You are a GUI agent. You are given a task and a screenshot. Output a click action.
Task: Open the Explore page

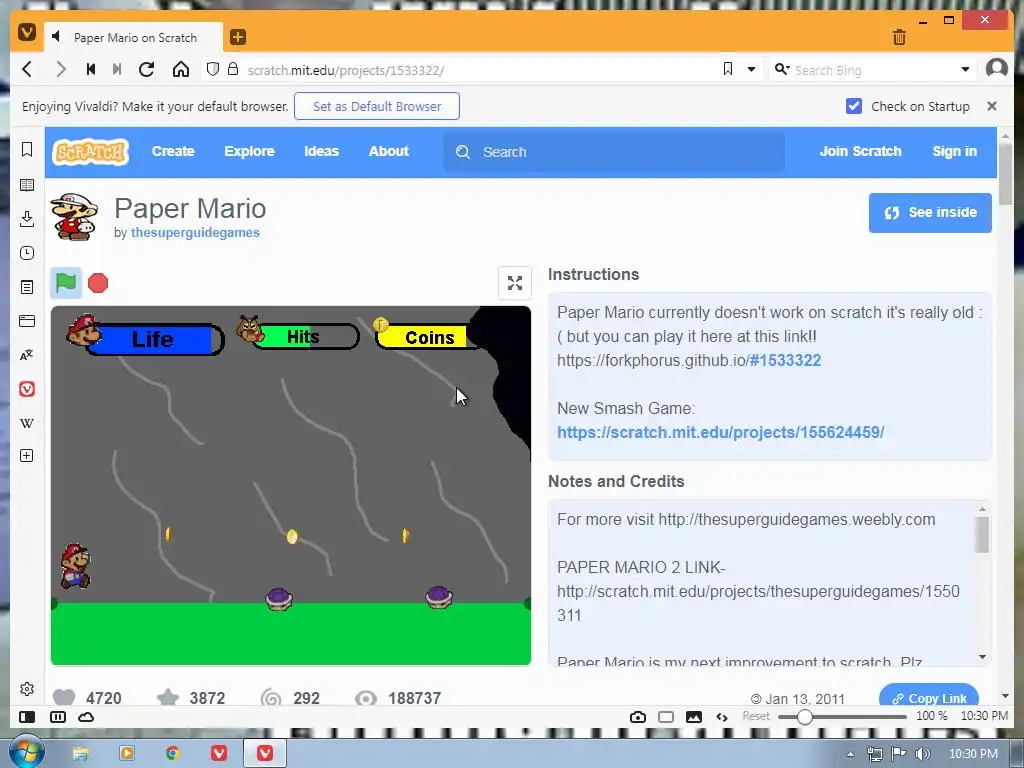click(249, 151)
